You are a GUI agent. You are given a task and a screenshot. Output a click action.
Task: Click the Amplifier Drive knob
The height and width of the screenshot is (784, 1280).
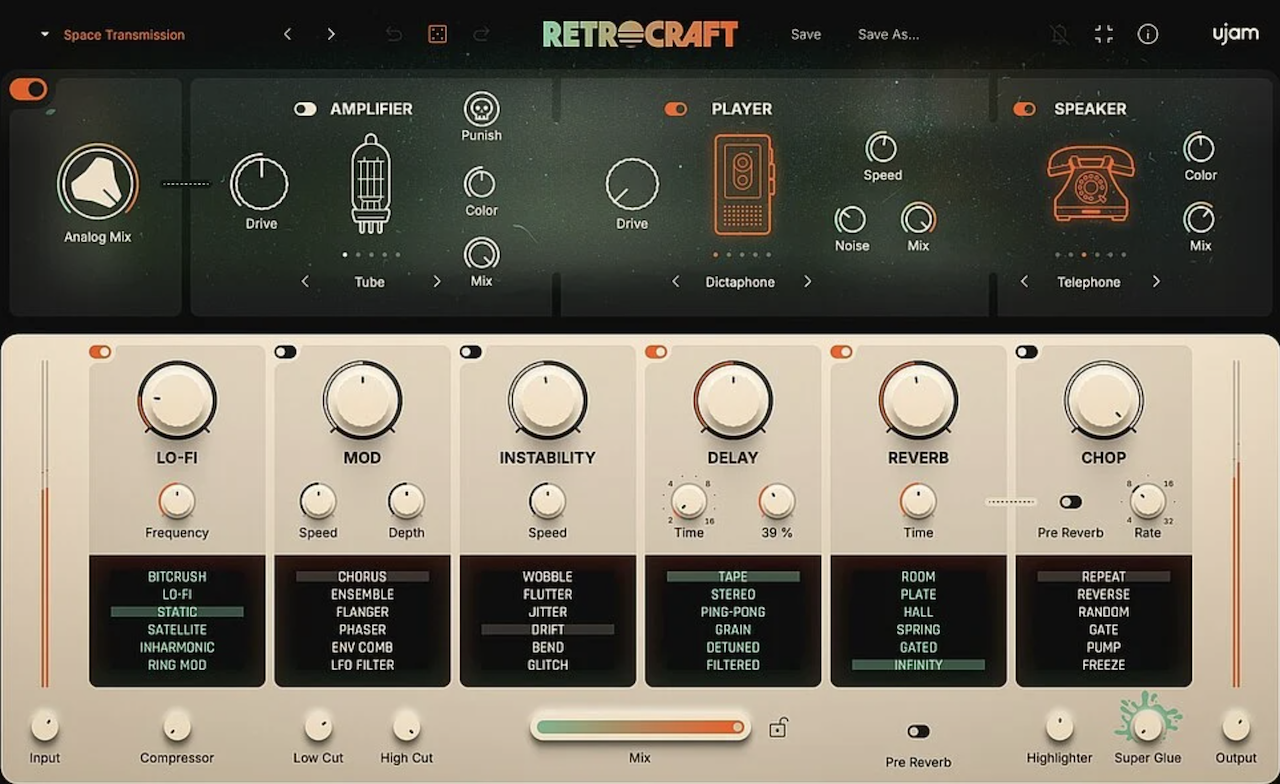click(260, 183)
